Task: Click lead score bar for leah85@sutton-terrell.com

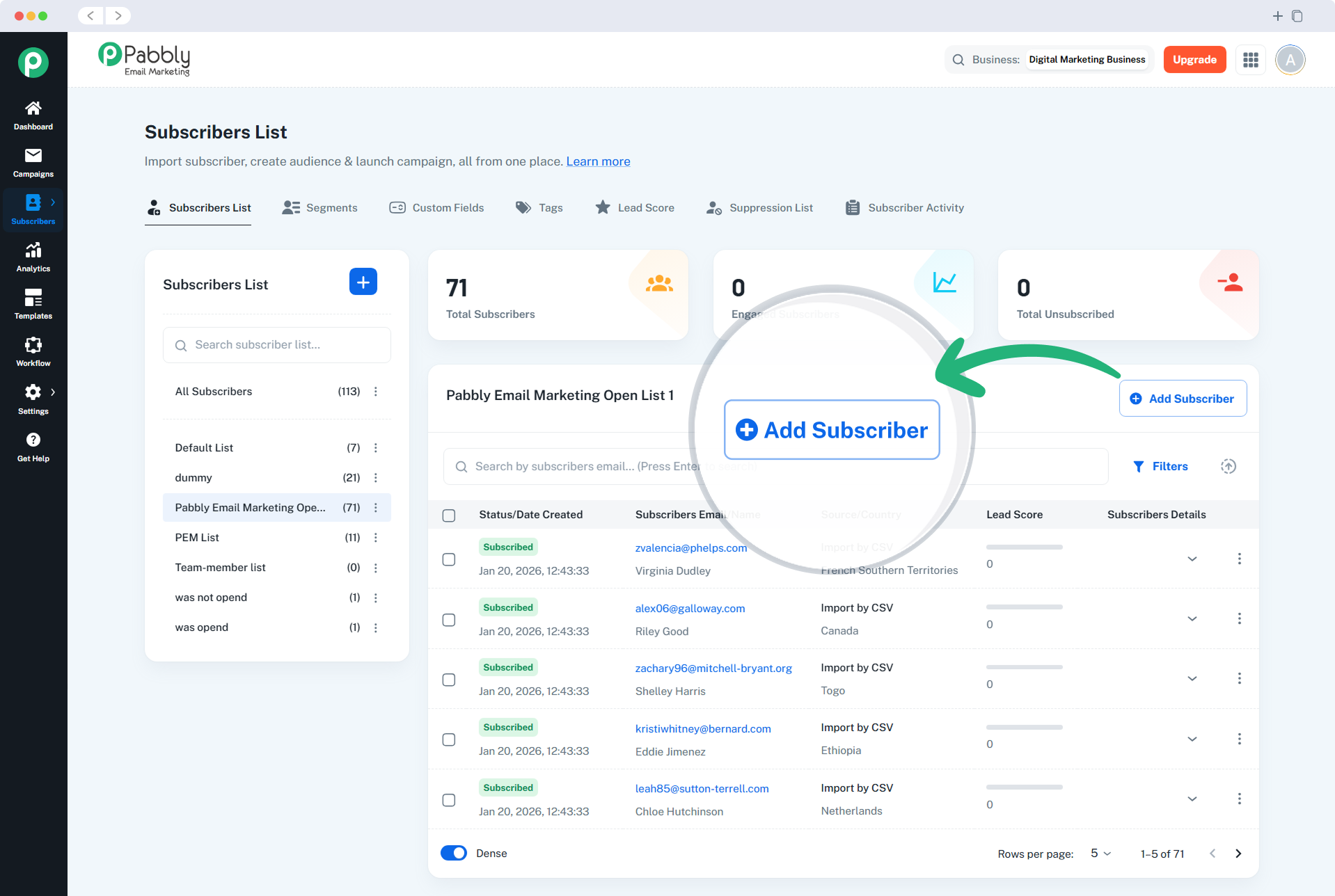Action: 1025,787
